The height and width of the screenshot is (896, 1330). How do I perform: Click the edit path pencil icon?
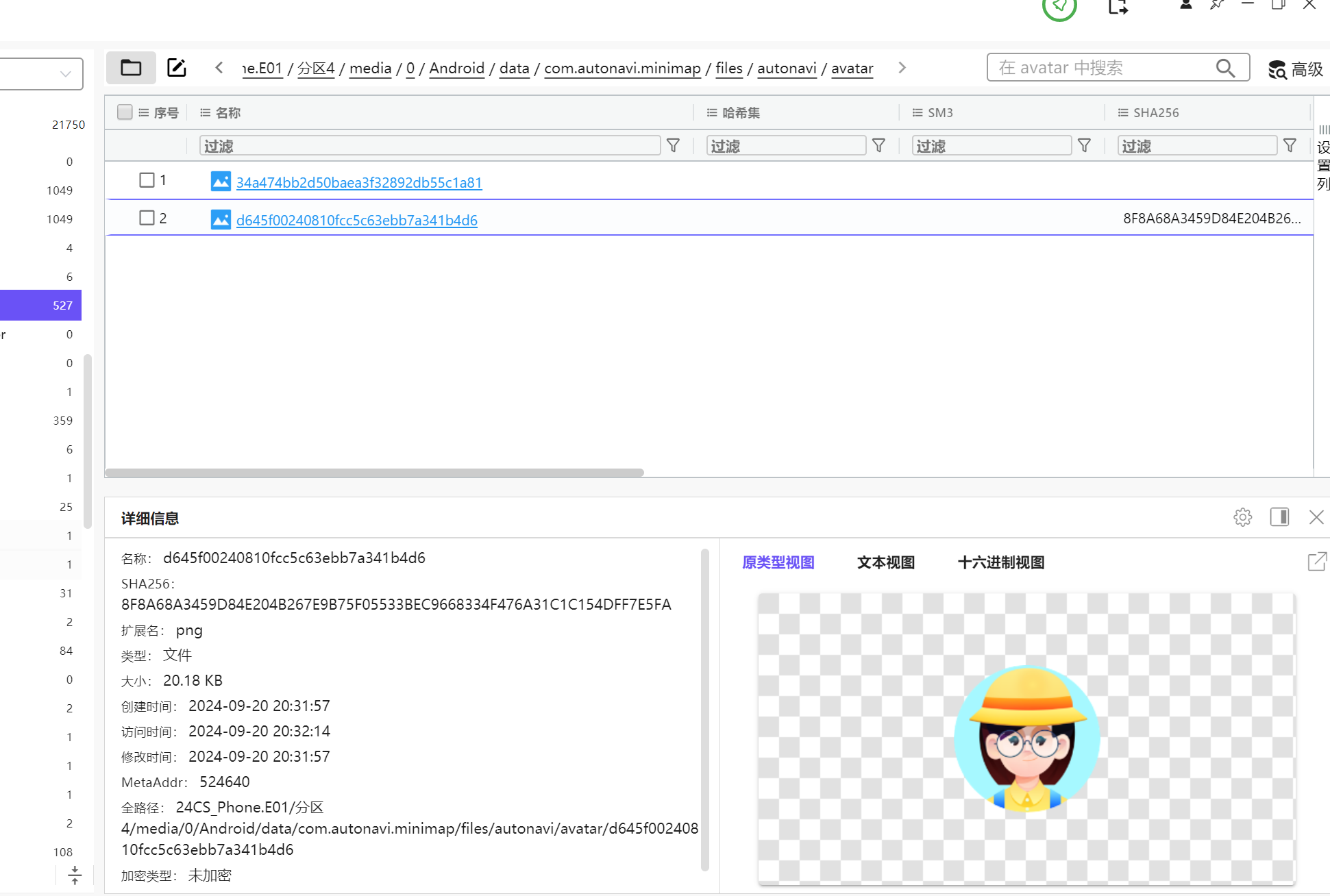click(x=177, y=68)
